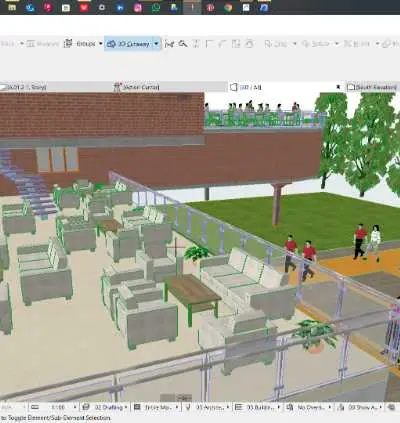Click the partial structure display icon

click(137, 407)
